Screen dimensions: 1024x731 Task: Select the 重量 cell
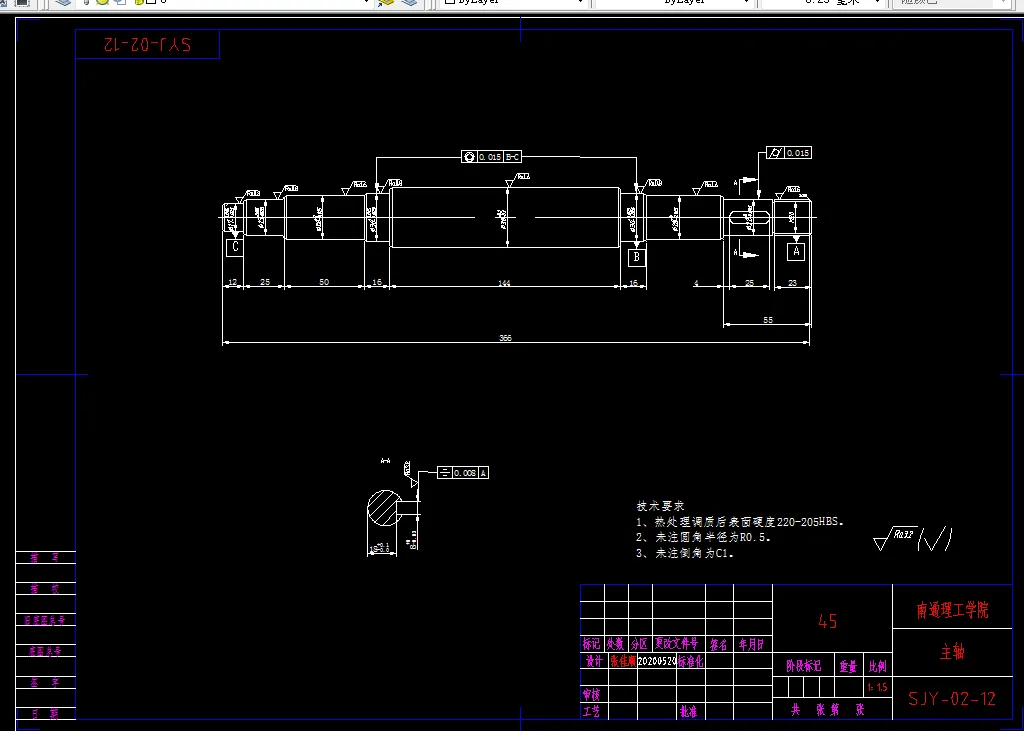(x=848, y=666)
